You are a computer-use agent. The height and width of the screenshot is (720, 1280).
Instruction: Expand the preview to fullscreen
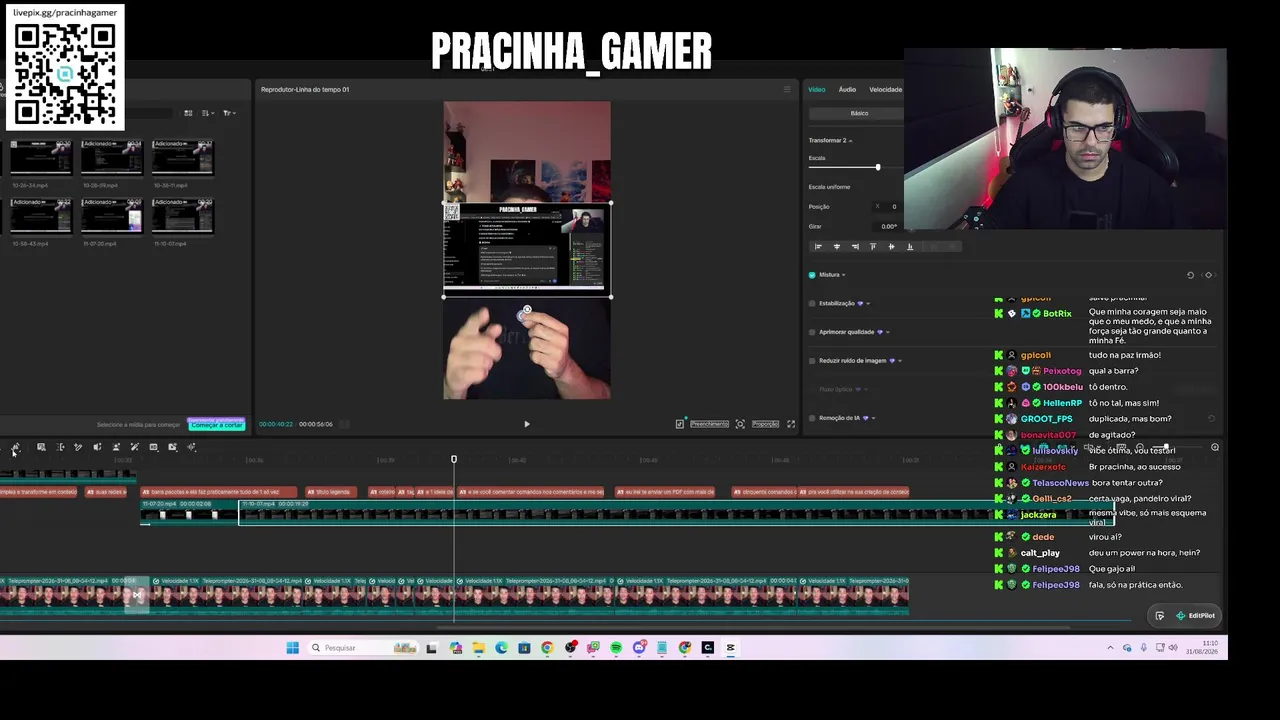[x=791, y=424]
